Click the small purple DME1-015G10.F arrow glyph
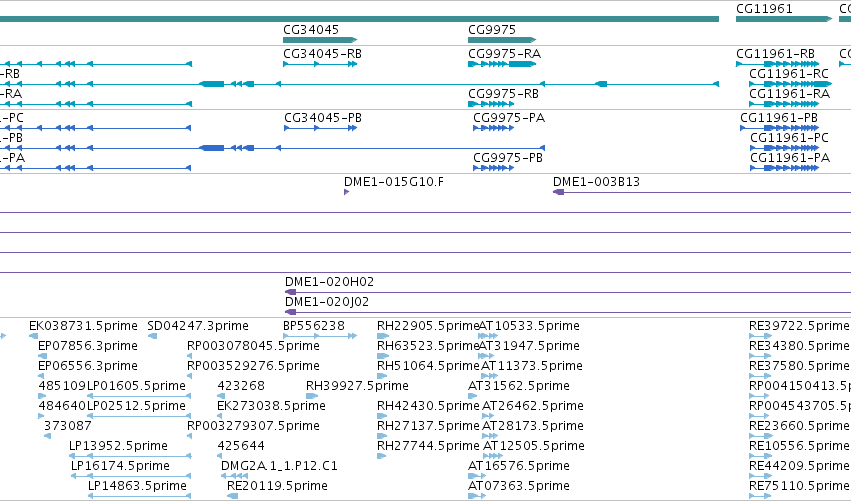This screenshot has width=851, height=501. tap(346, 192)
